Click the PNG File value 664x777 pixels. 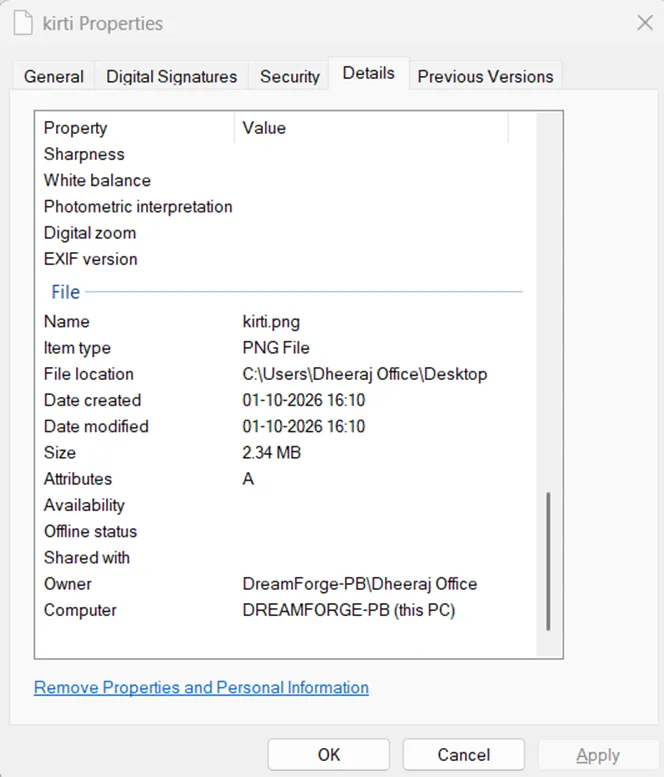pyautogui.click(x=276, y=348)
